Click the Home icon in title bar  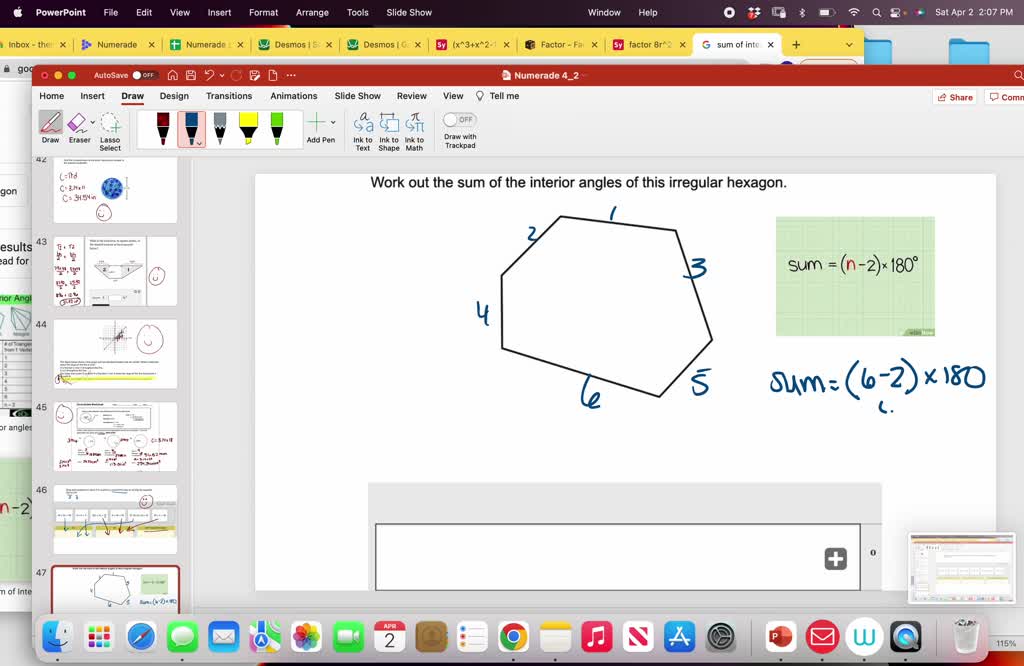coord(173,75)
